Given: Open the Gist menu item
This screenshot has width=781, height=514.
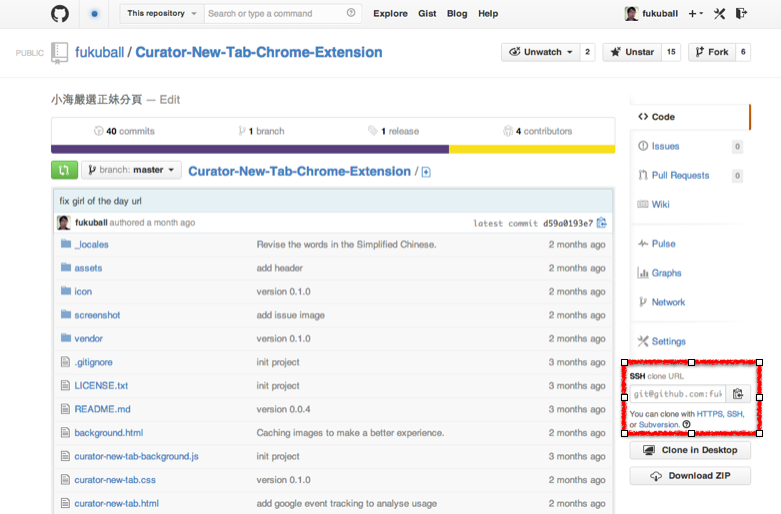Looking at the screenshot, I should (427, 13).
